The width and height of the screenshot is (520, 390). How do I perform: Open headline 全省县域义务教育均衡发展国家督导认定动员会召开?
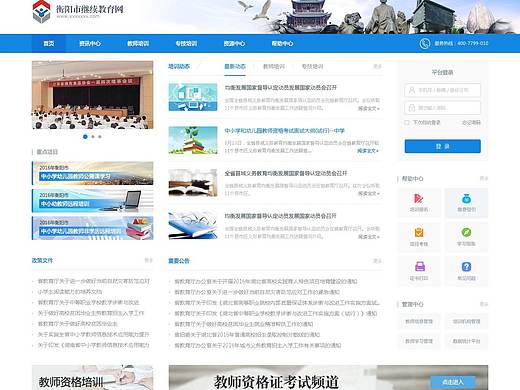point(286,173)
